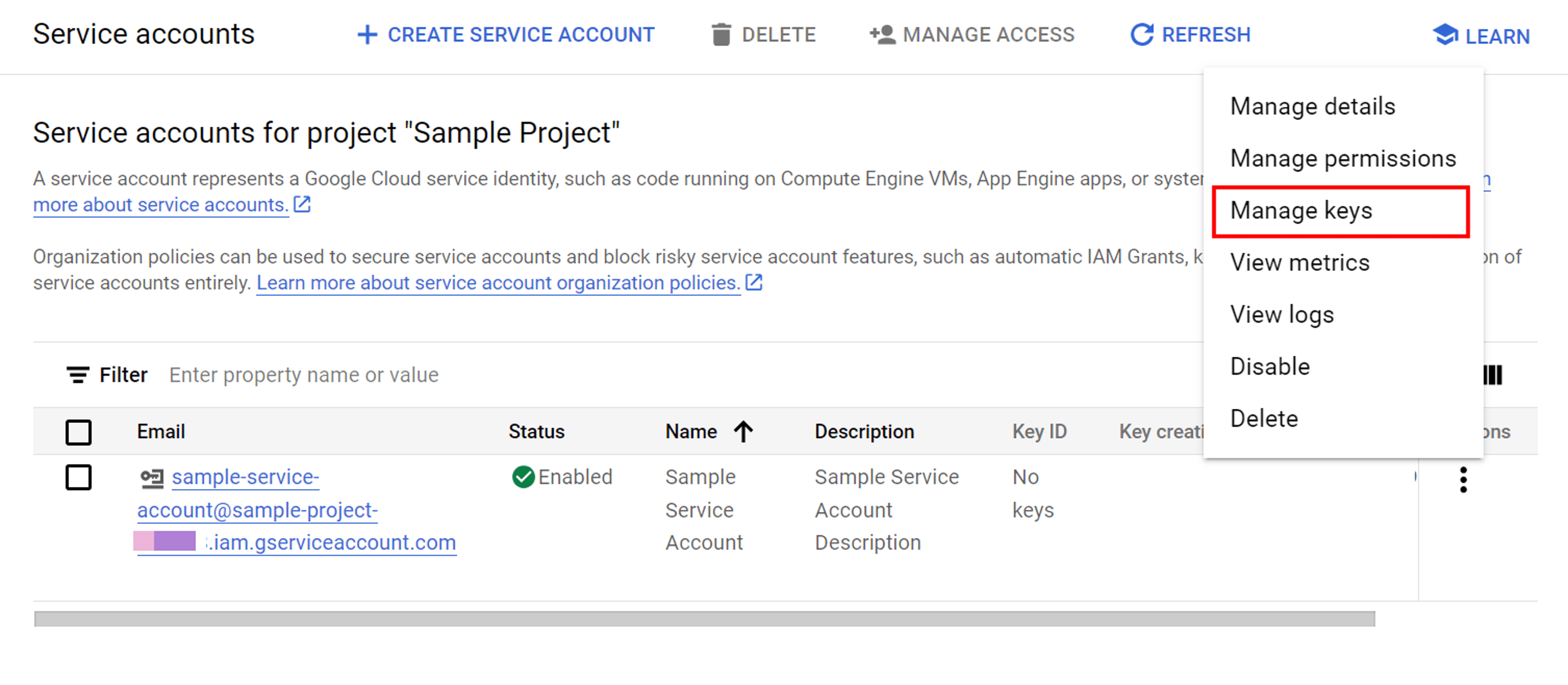The height and width of the screenshot is (685, 1568).
Task: Click the Service accounts page title
Action: coord(144,34)
